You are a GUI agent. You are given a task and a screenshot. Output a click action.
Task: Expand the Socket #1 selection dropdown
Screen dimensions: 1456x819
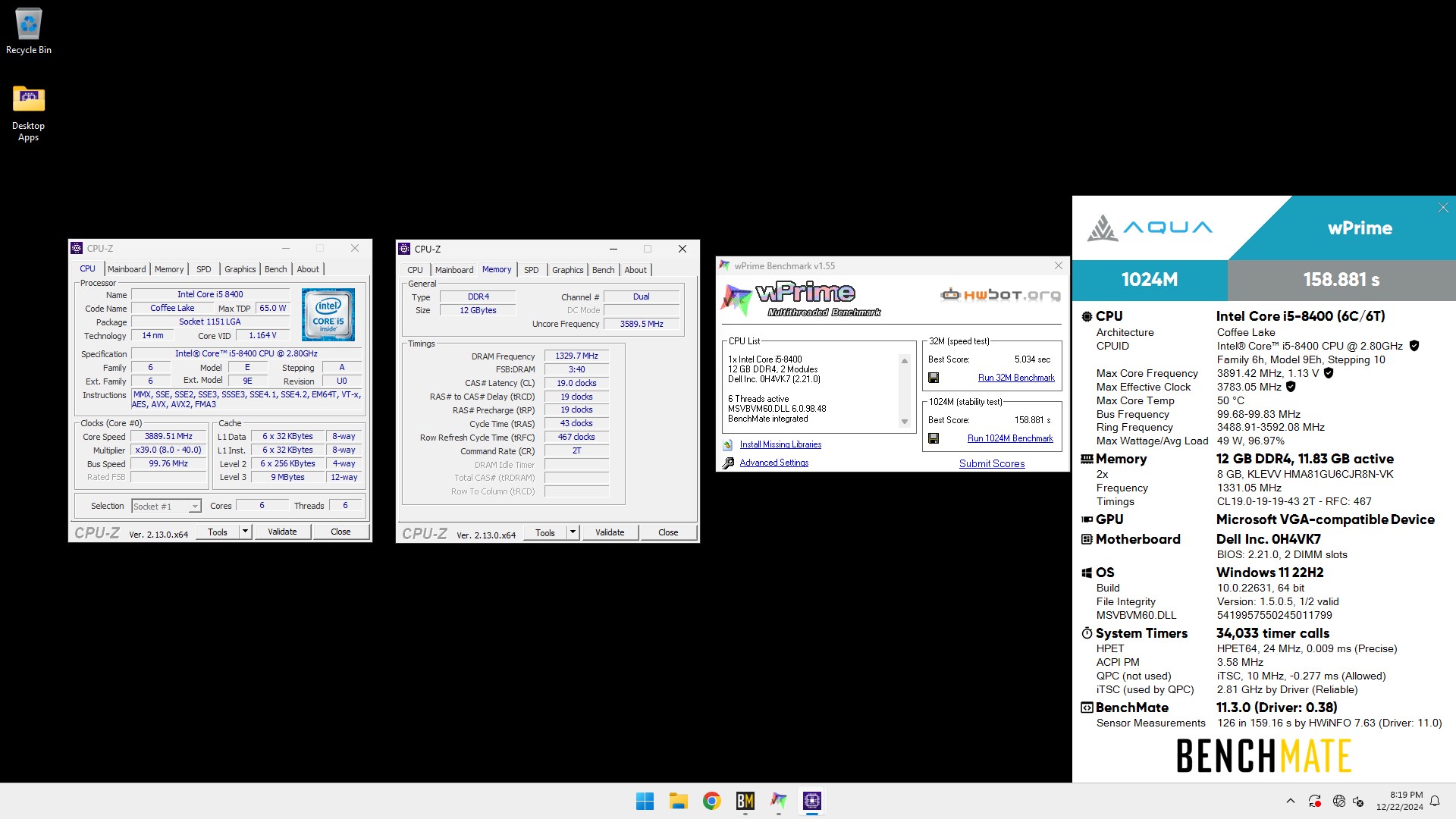point(195,507)
